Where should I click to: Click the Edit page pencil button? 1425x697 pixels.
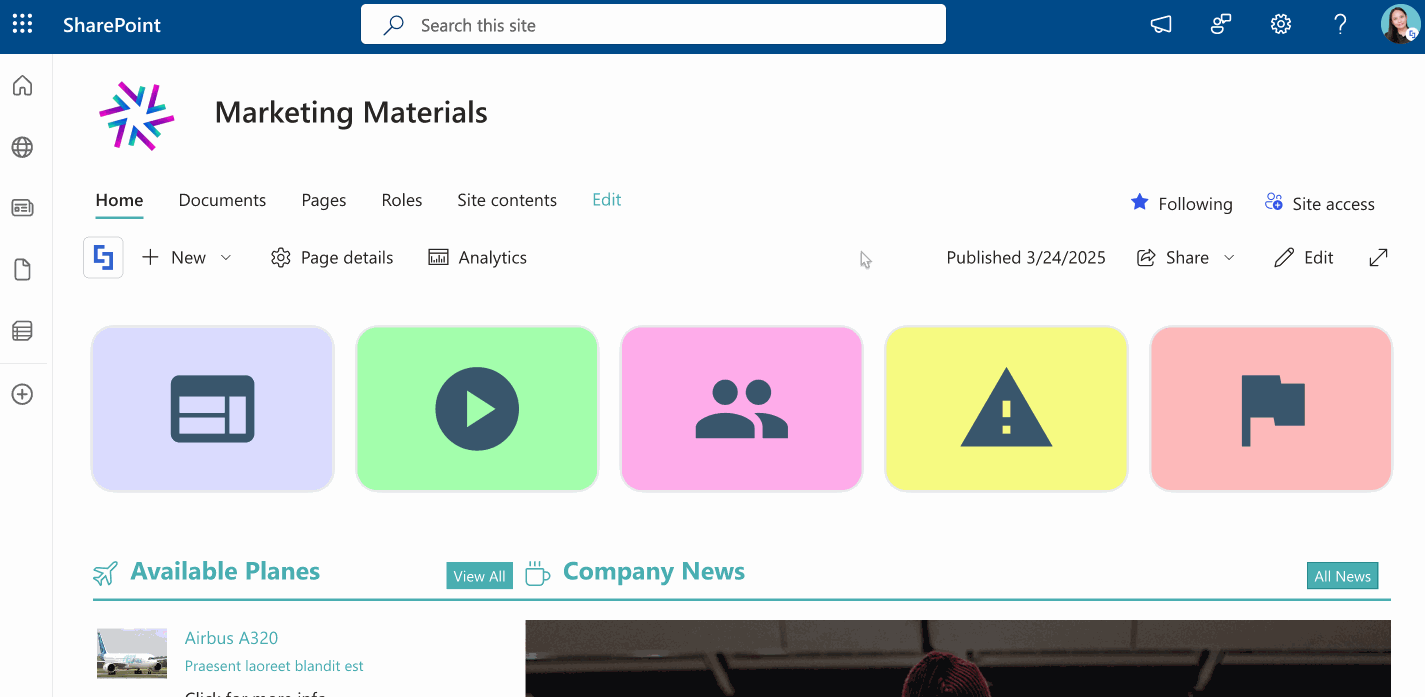[x=1304, y=257]
